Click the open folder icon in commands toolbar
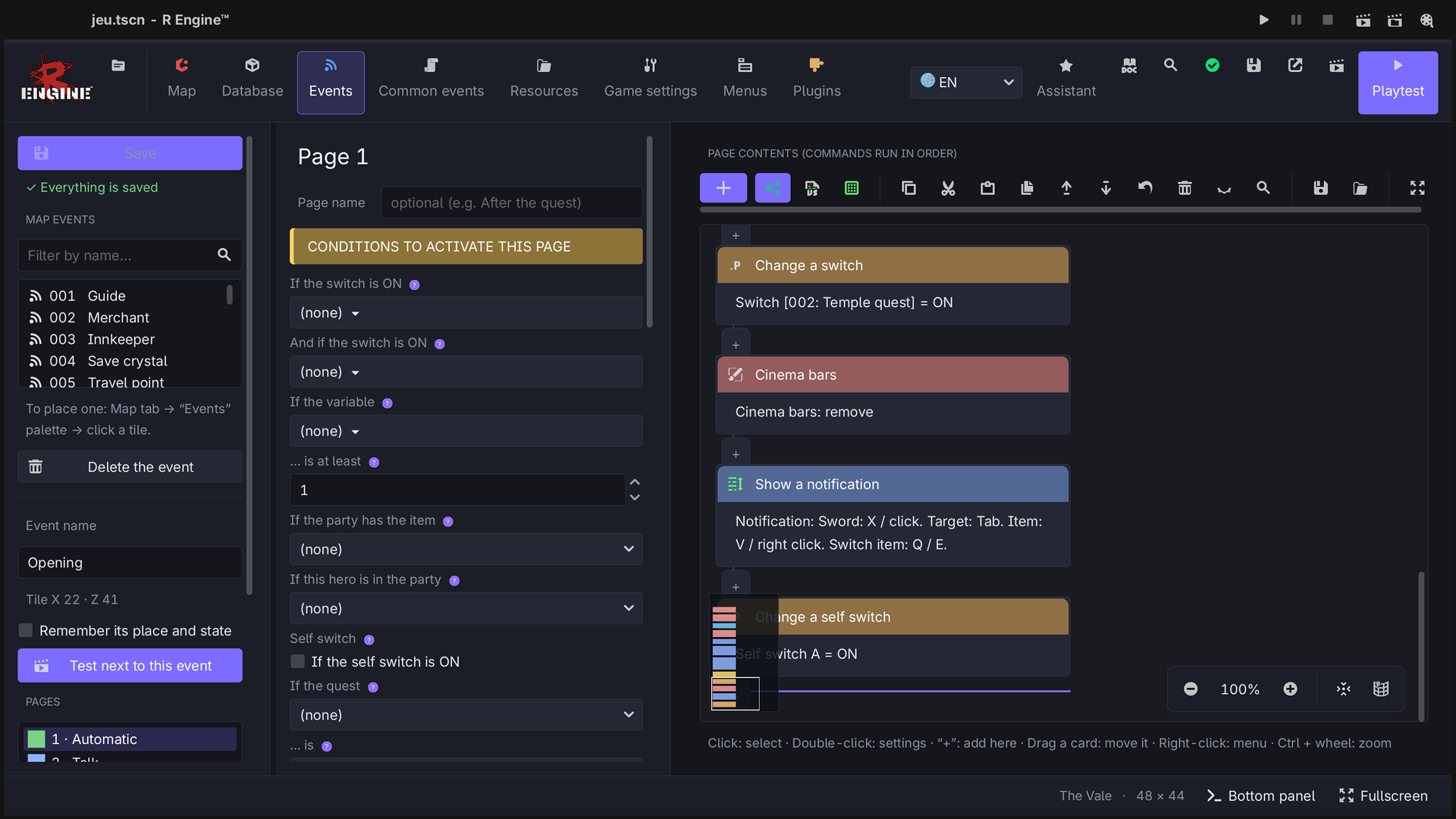 tap(1360, 188)
